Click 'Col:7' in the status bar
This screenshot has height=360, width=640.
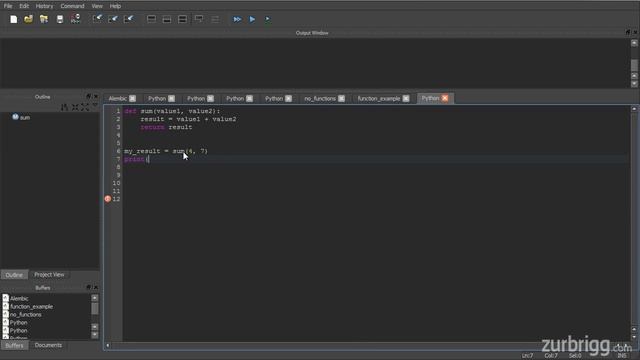coord(551,356)
